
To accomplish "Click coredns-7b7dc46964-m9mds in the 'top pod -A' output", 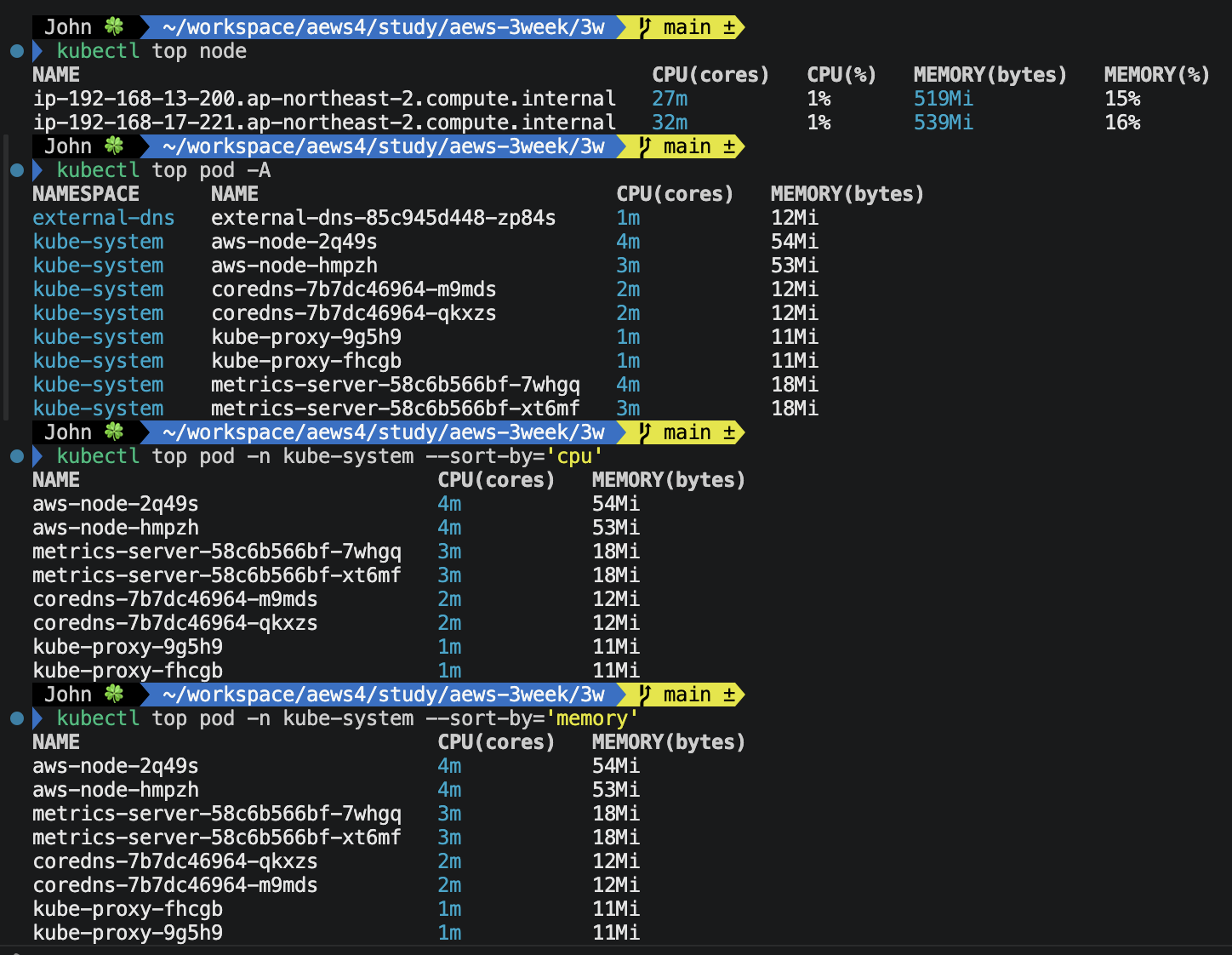I will pos(354,289).
